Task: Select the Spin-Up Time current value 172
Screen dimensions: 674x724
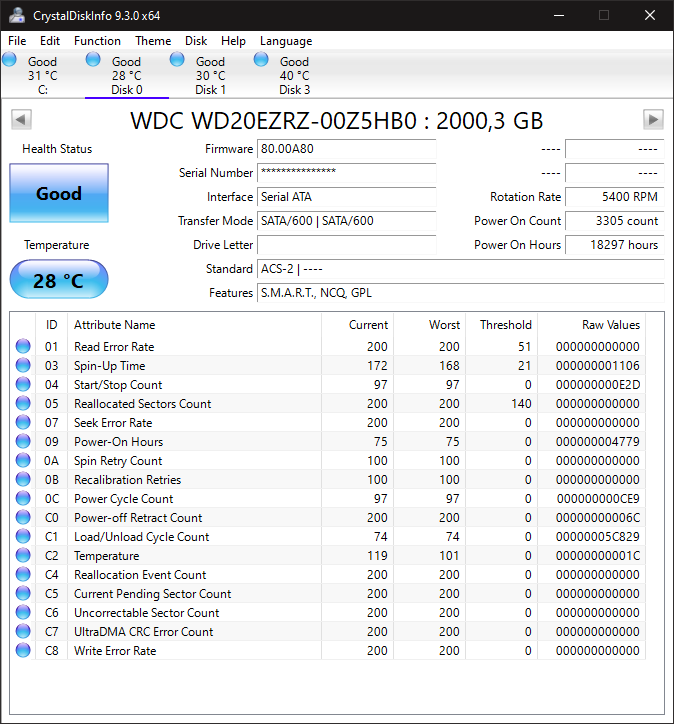Action: click(377, 366)
